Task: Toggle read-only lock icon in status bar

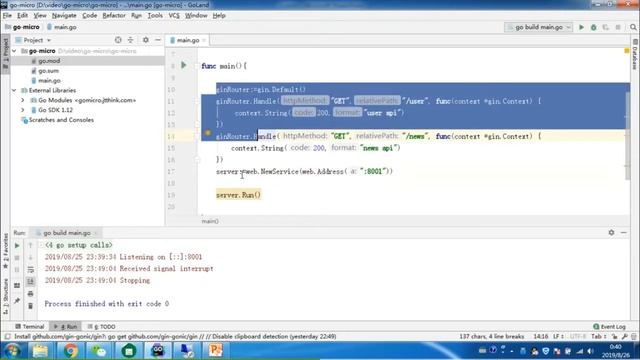Action: click(615, 336)
